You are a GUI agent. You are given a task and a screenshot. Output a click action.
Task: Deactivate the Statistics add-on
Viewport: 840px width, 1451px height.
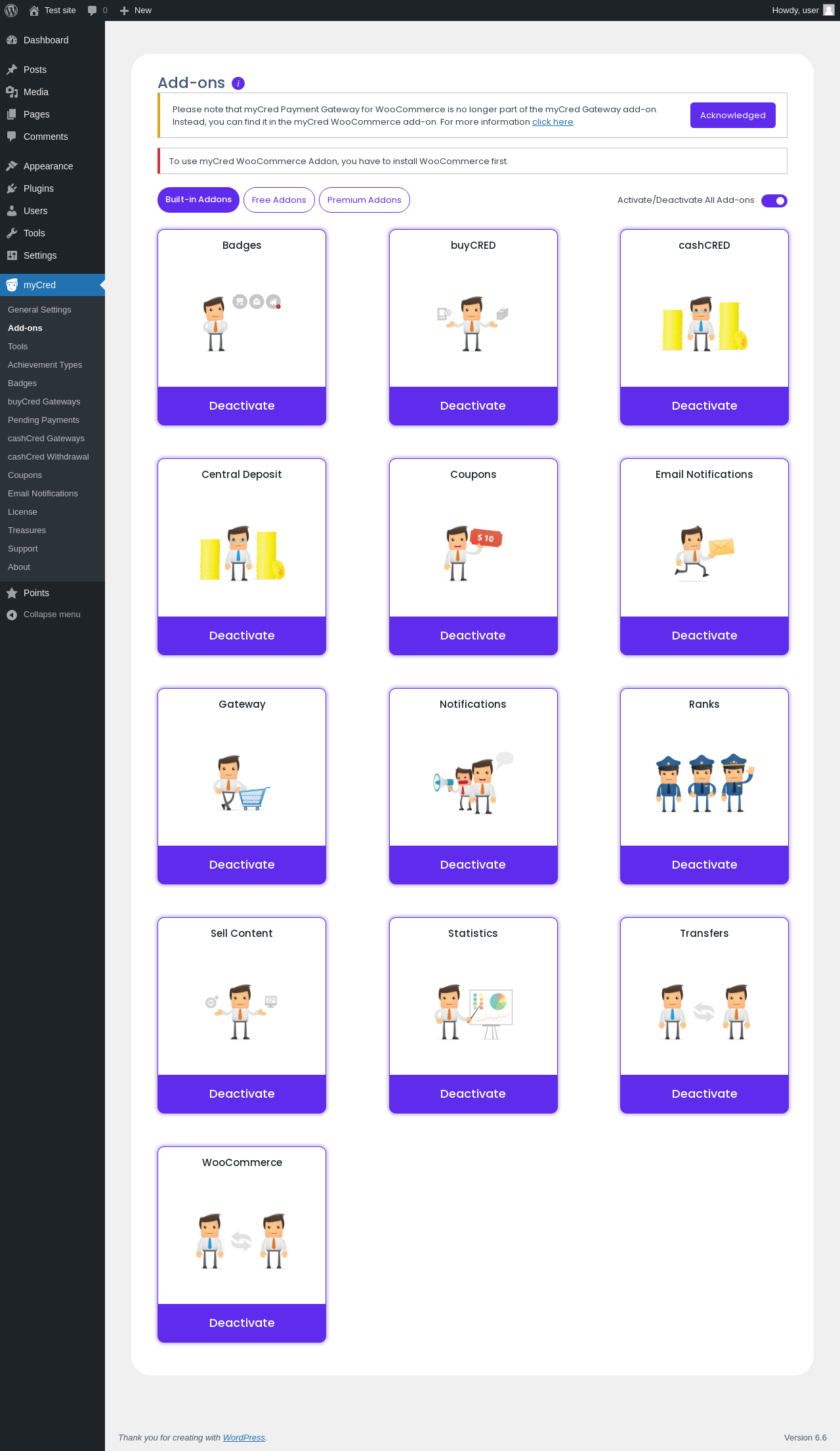473,1094
